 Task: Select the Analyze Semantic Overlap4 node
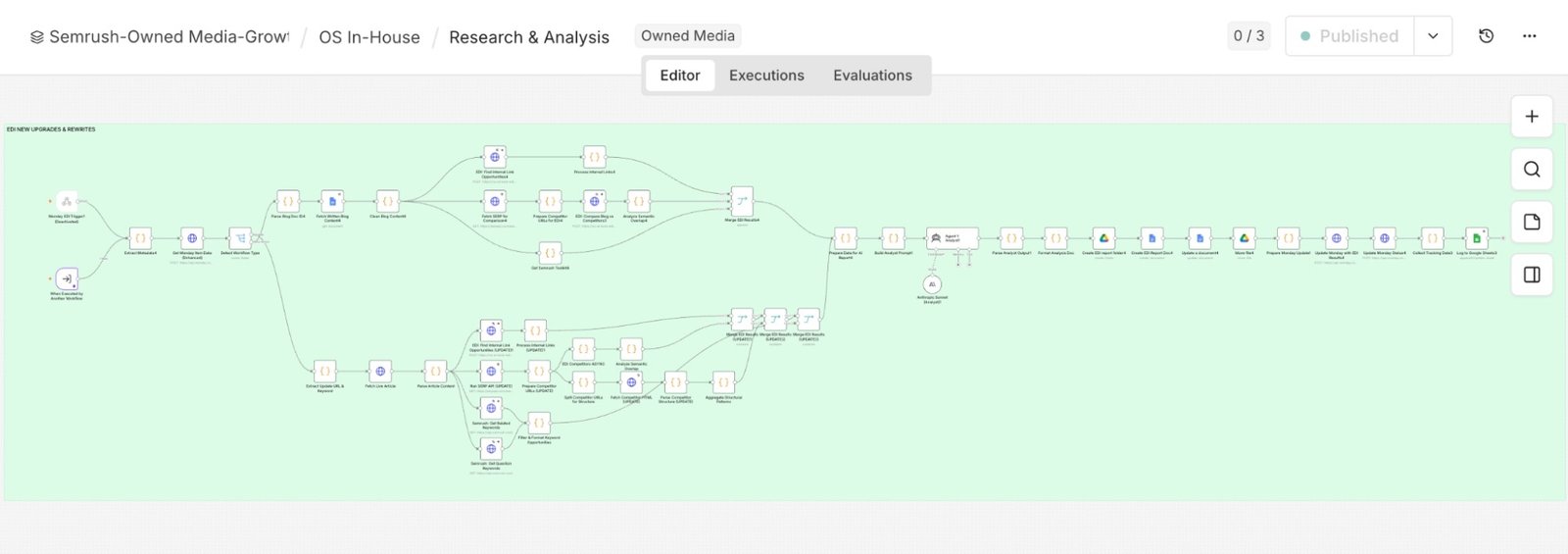point(638,201)
